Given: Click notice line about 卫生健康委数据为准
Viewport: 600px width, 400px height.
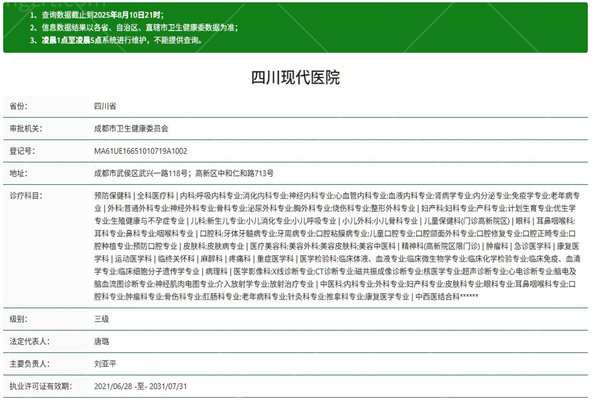Looking at the screenshot, I should coord(134,27).
